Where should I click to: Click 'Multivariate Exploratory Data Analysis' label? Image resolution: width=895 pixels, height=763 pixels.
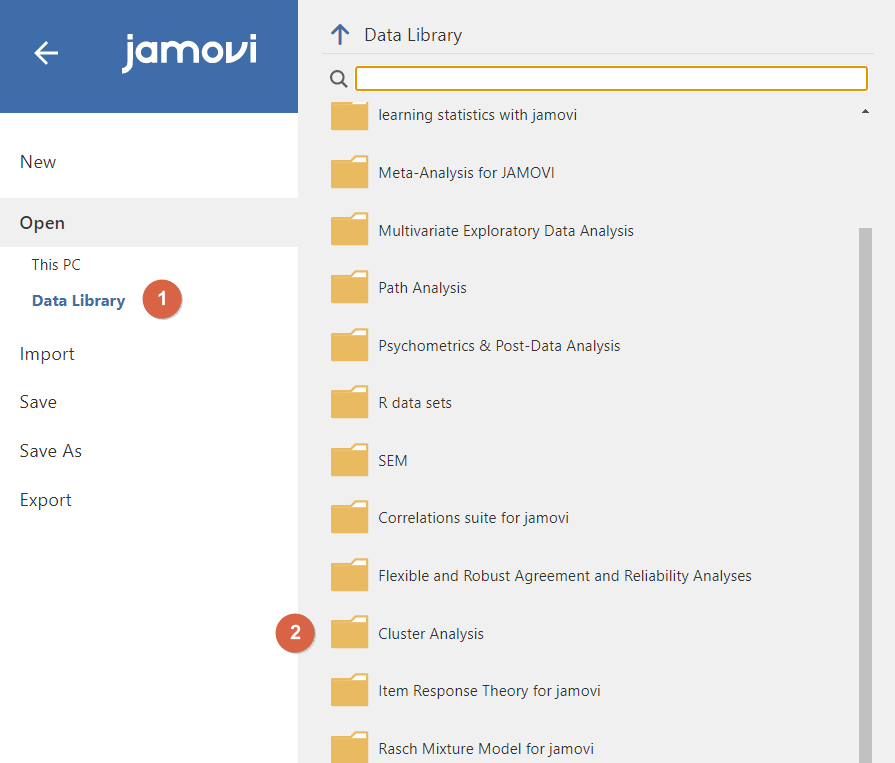click(506, 231)
